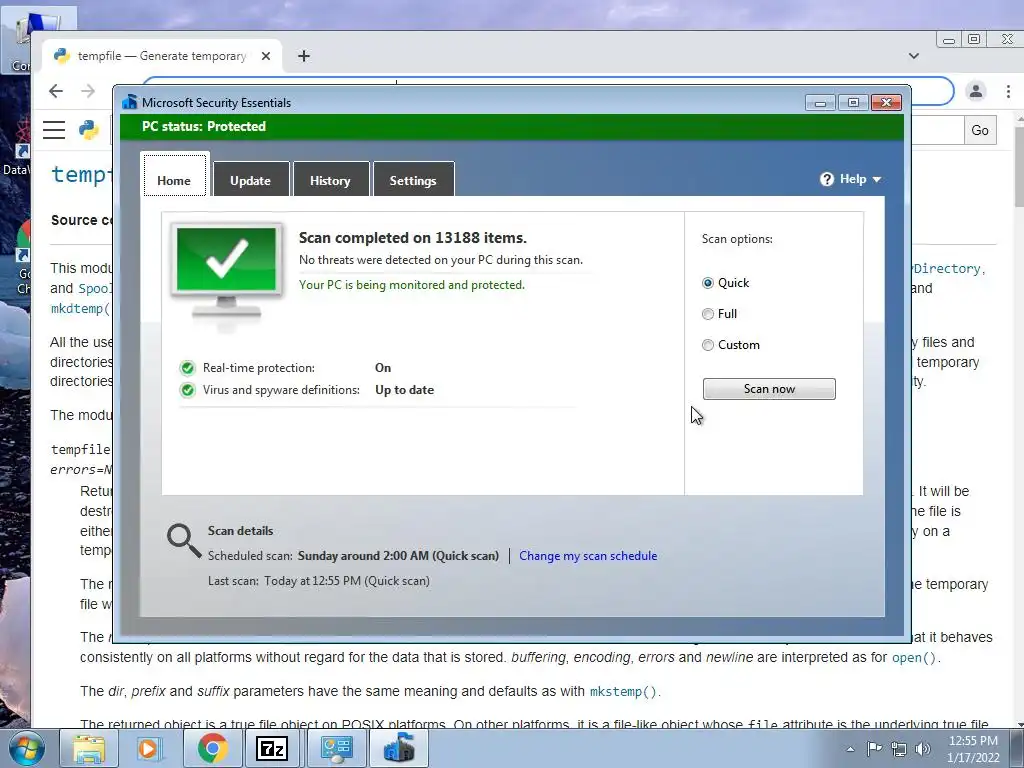The width and height of the screenshot is (1024, 768).
Task: Select the Quick scan radio button
Action: [708, 283]
